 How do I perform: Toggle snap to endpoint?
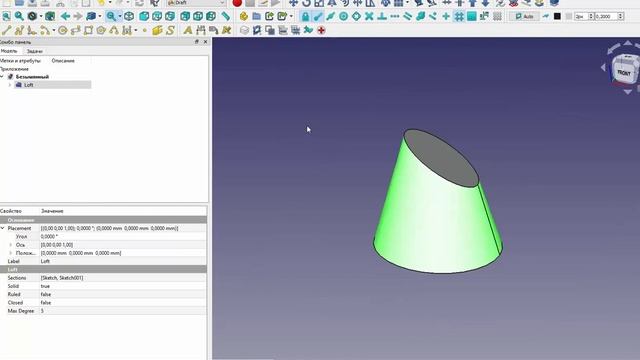(x=318, y=16)
